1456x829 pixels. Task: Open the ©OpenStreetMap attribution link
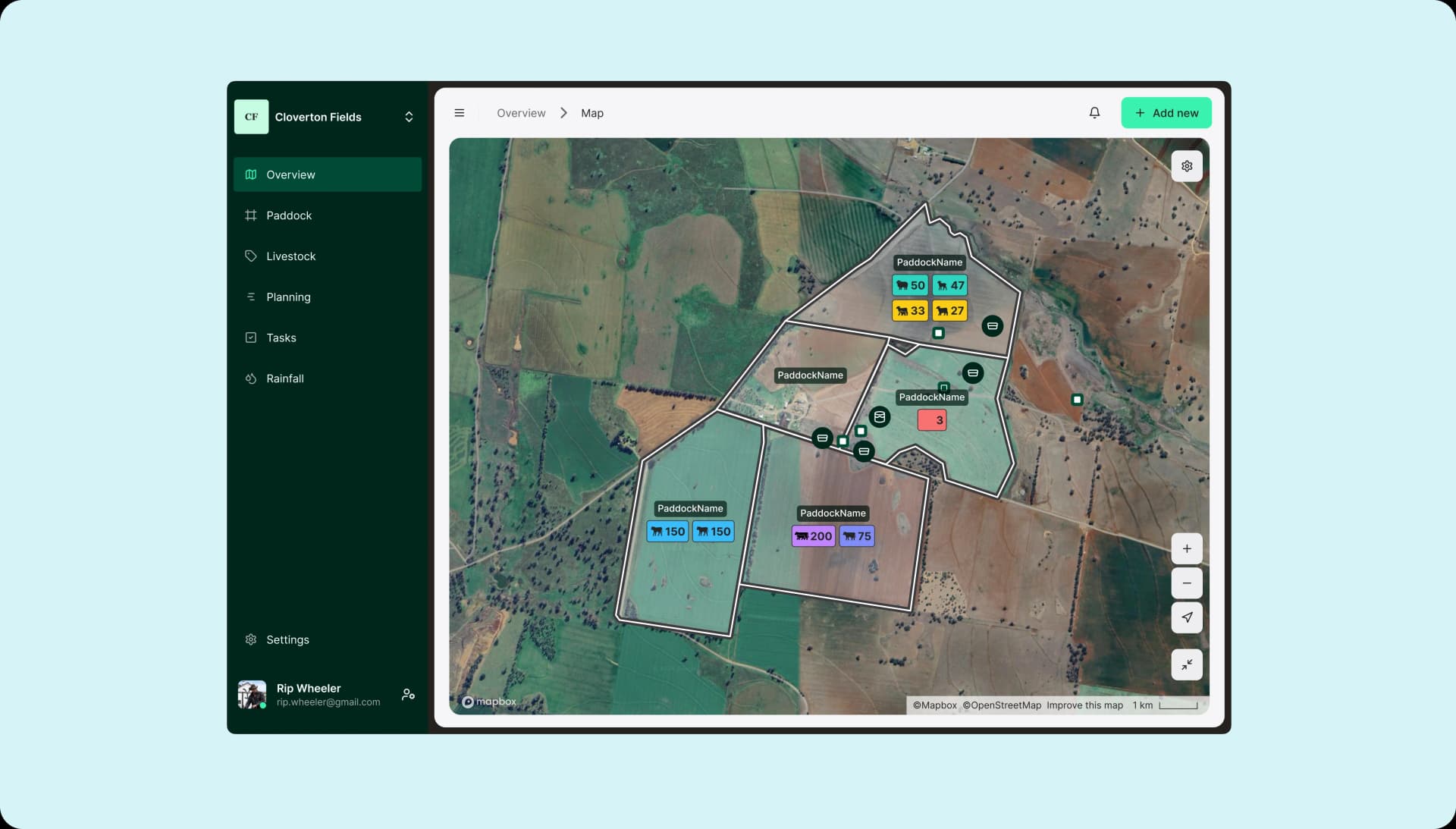coord(1002,705)
